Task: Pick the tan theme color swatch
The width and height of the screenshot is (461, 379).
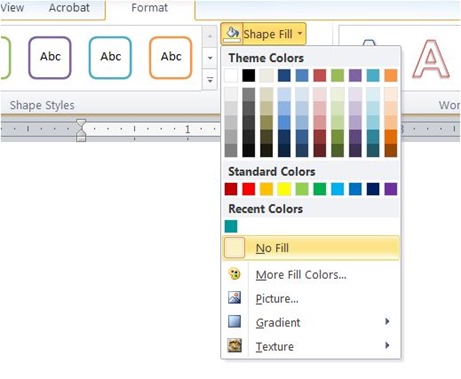Action: [266, 76]
